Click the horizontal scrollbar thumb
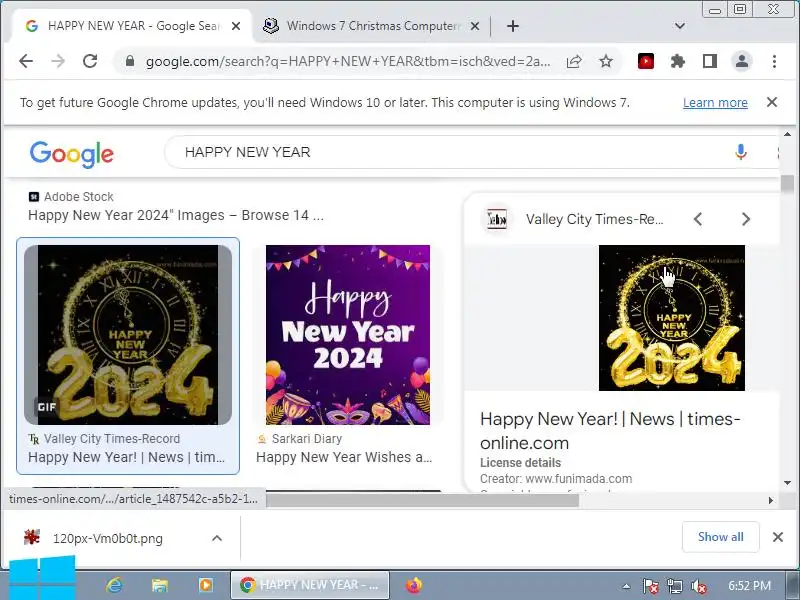 tap(422, 501)
